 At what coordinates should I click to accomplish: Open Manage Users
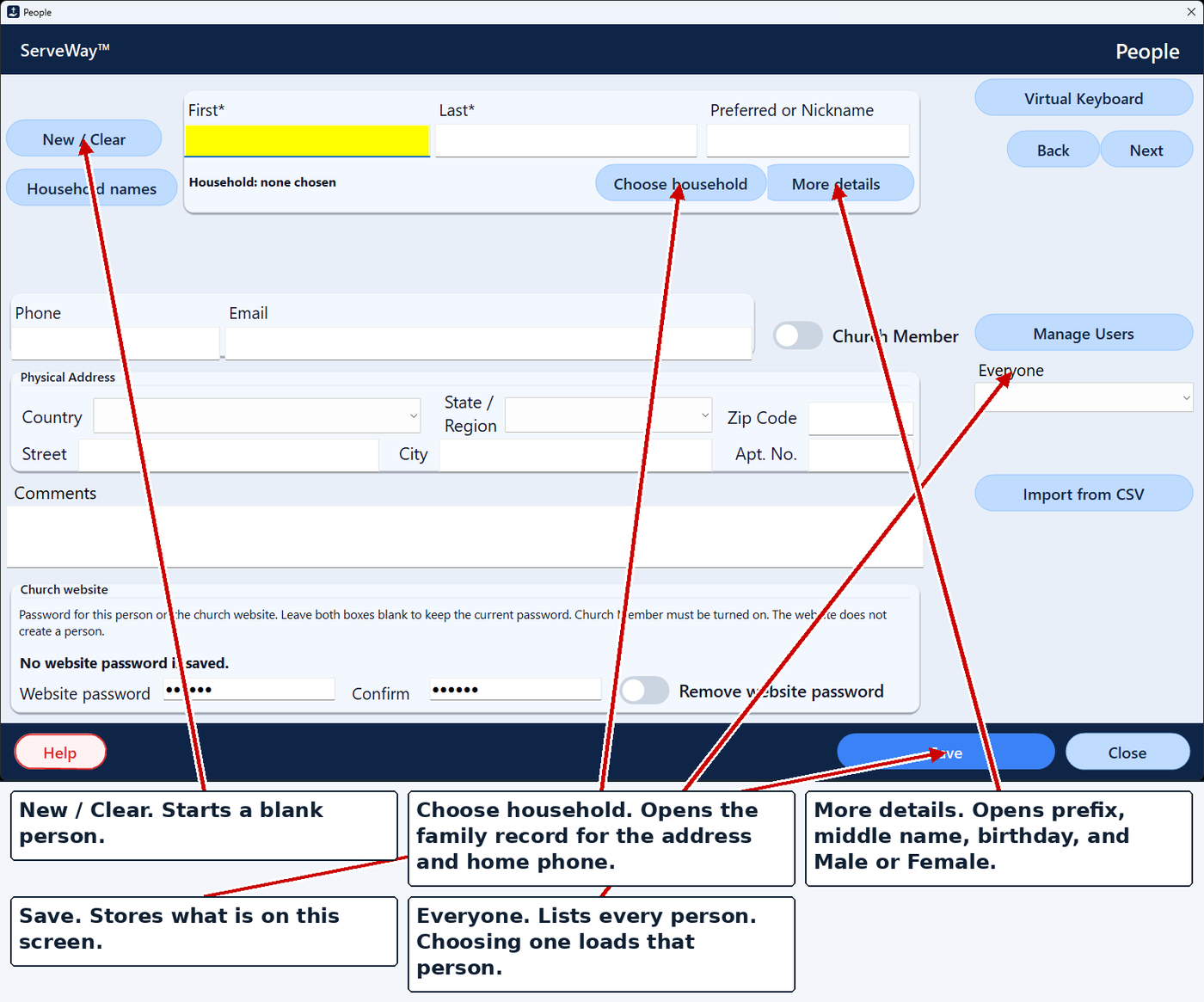pos(1084,333)
